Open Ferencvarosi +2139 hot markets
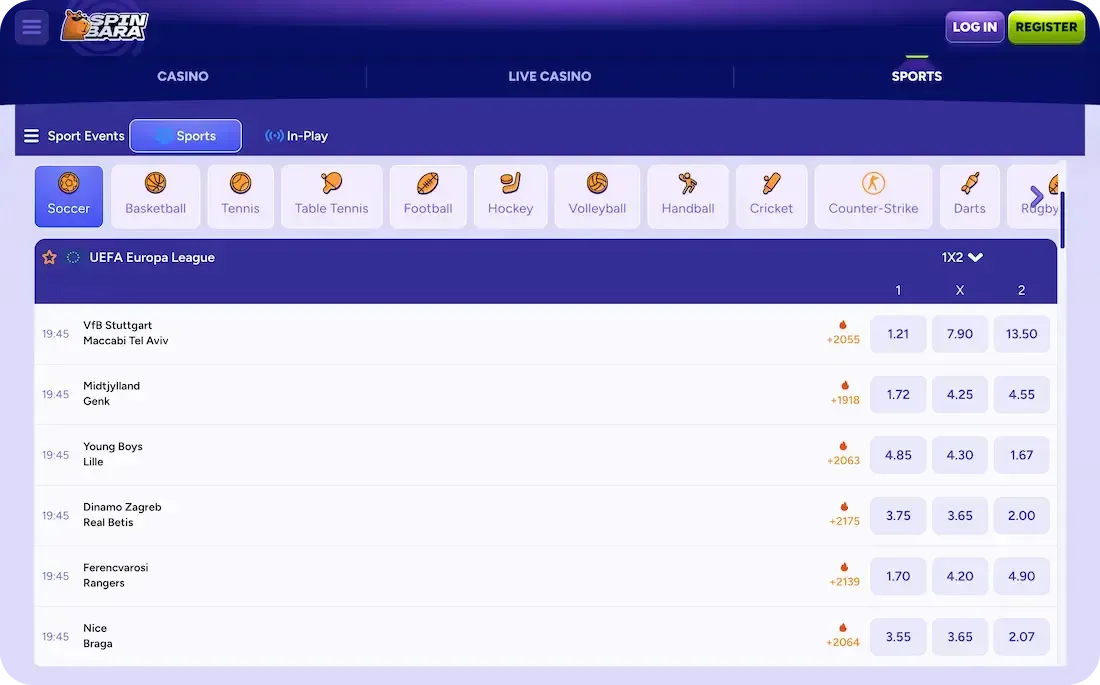The height and width of the screenshot is (685, 1100). point(844,576)
